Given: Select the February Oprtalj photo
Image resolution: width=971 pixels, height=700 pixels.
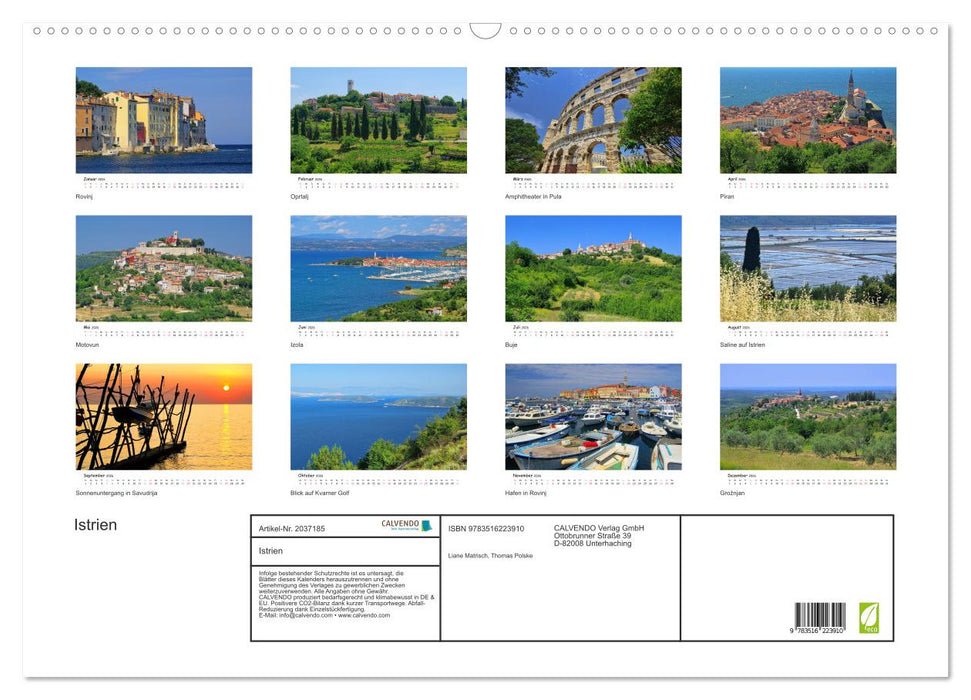Looking at the screenshot, I should [x=377, y=120].
